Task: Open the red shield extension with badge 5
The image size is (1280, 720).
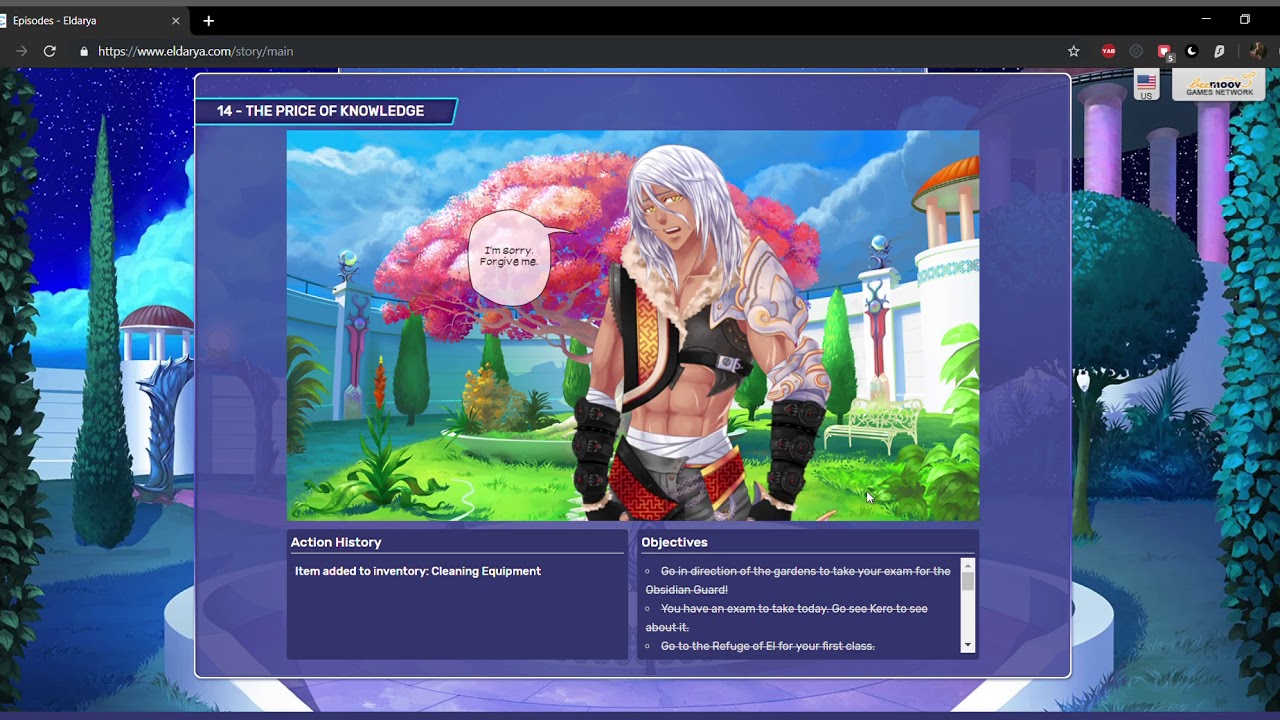Action: pyautogui.click(x=1164, y=52)
